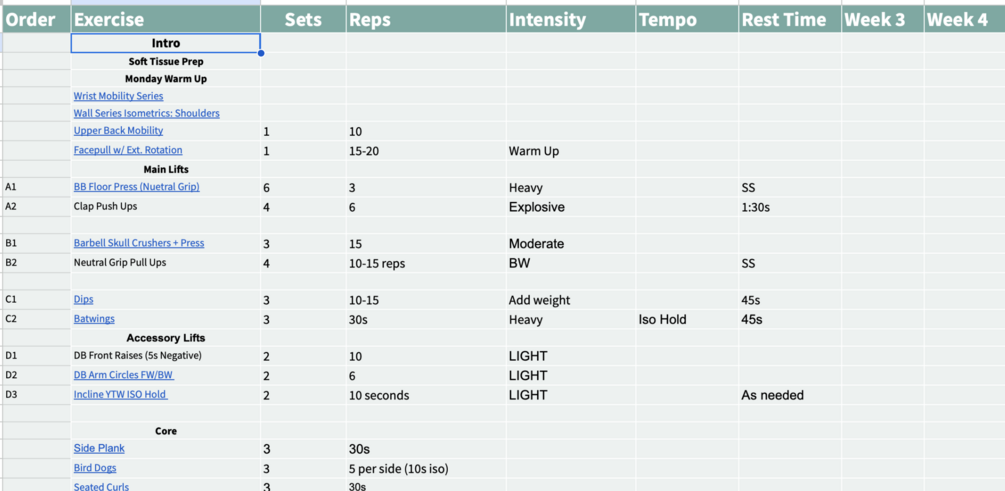Follow Barbell Skull Crushers + Press link
This screenshot has width=1005, height=491.
click(138, 244)
